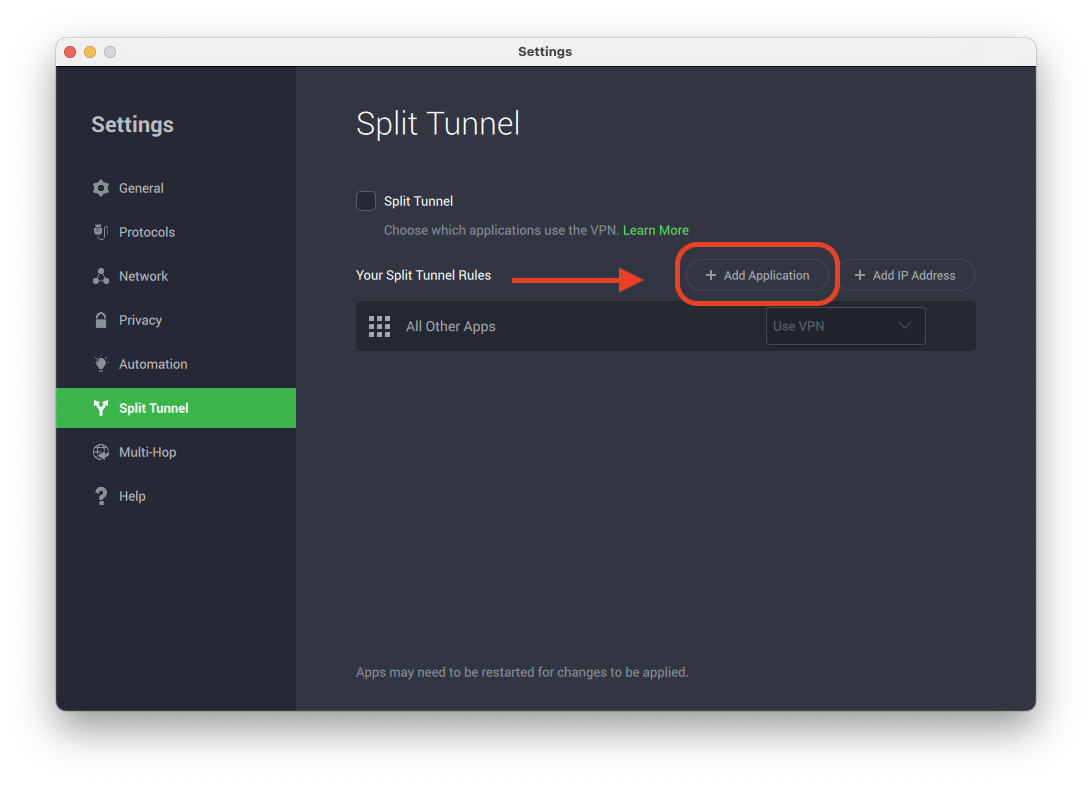Viewport: 1092px width, 785px height.
Task: Click the General gear icon
Action: tap(101, 188)
